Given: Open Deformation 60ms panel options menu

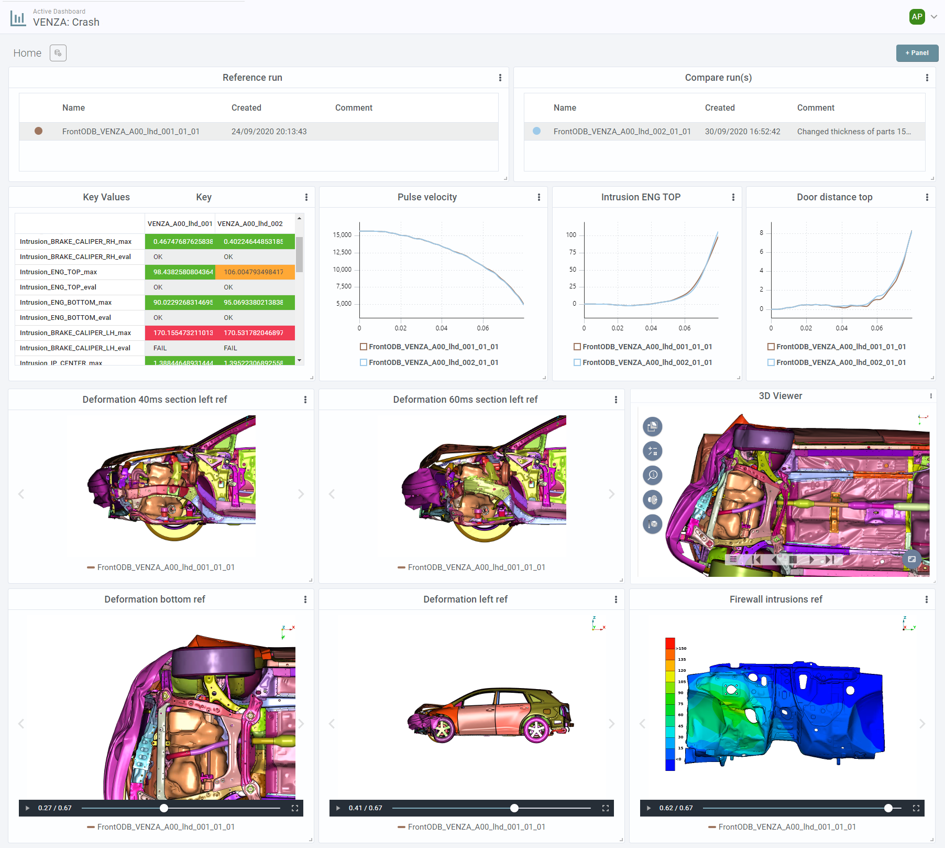Looking at the screenshot, I should [615, 400].
